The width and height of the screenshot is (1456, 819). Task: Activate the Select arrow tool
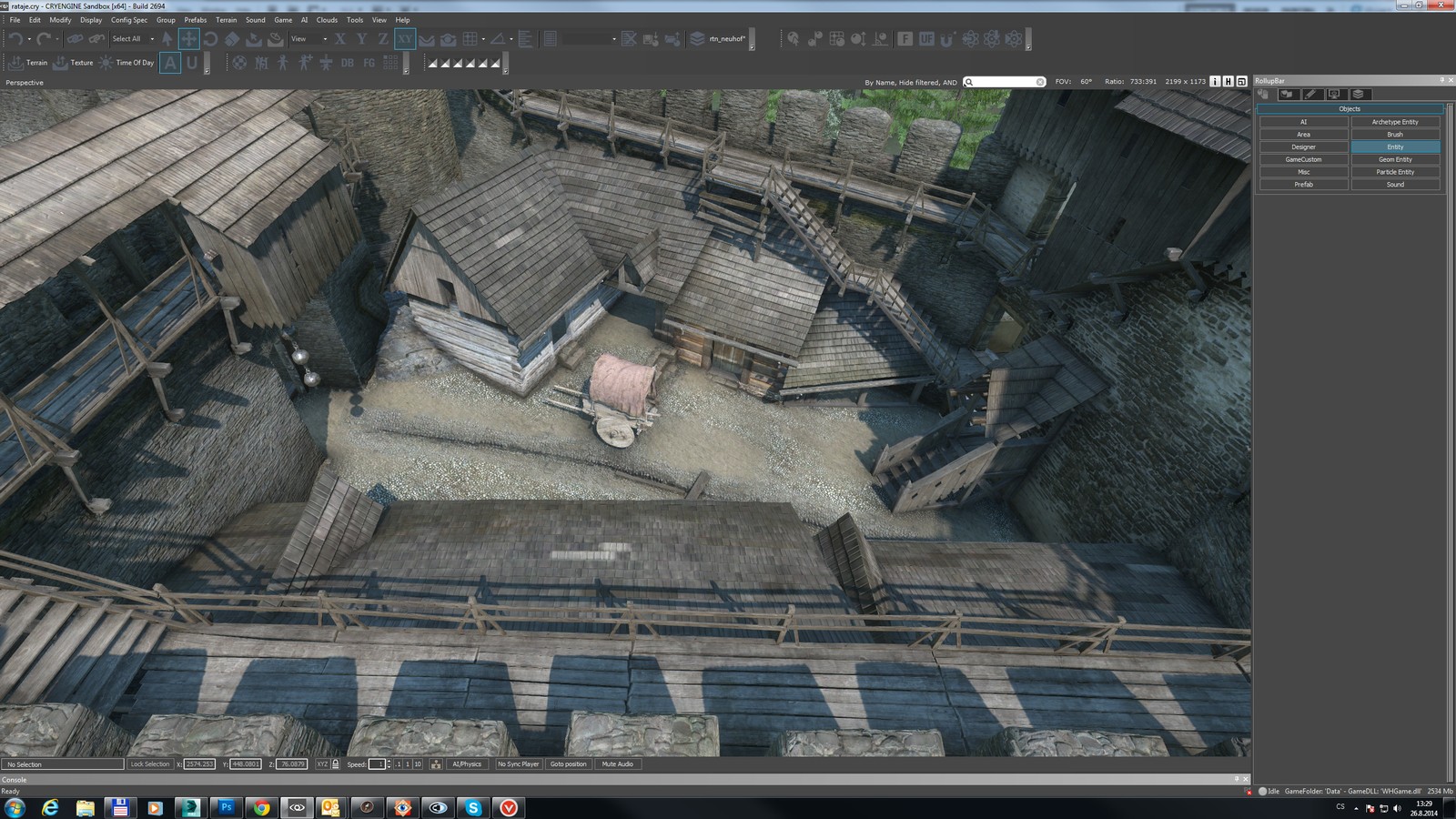click(x=167, y=38)
